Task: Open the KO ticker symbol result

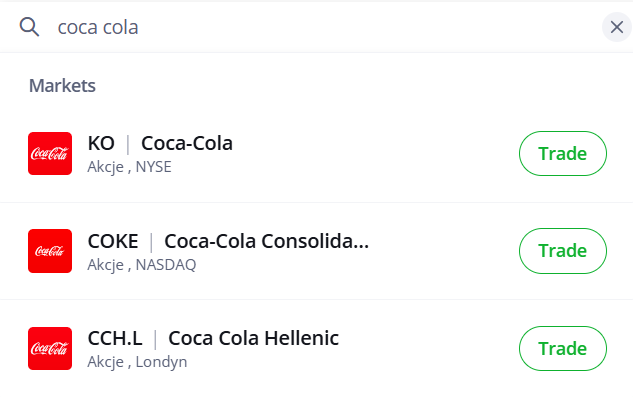Action: pyautogui.click(x=101, y=144)
